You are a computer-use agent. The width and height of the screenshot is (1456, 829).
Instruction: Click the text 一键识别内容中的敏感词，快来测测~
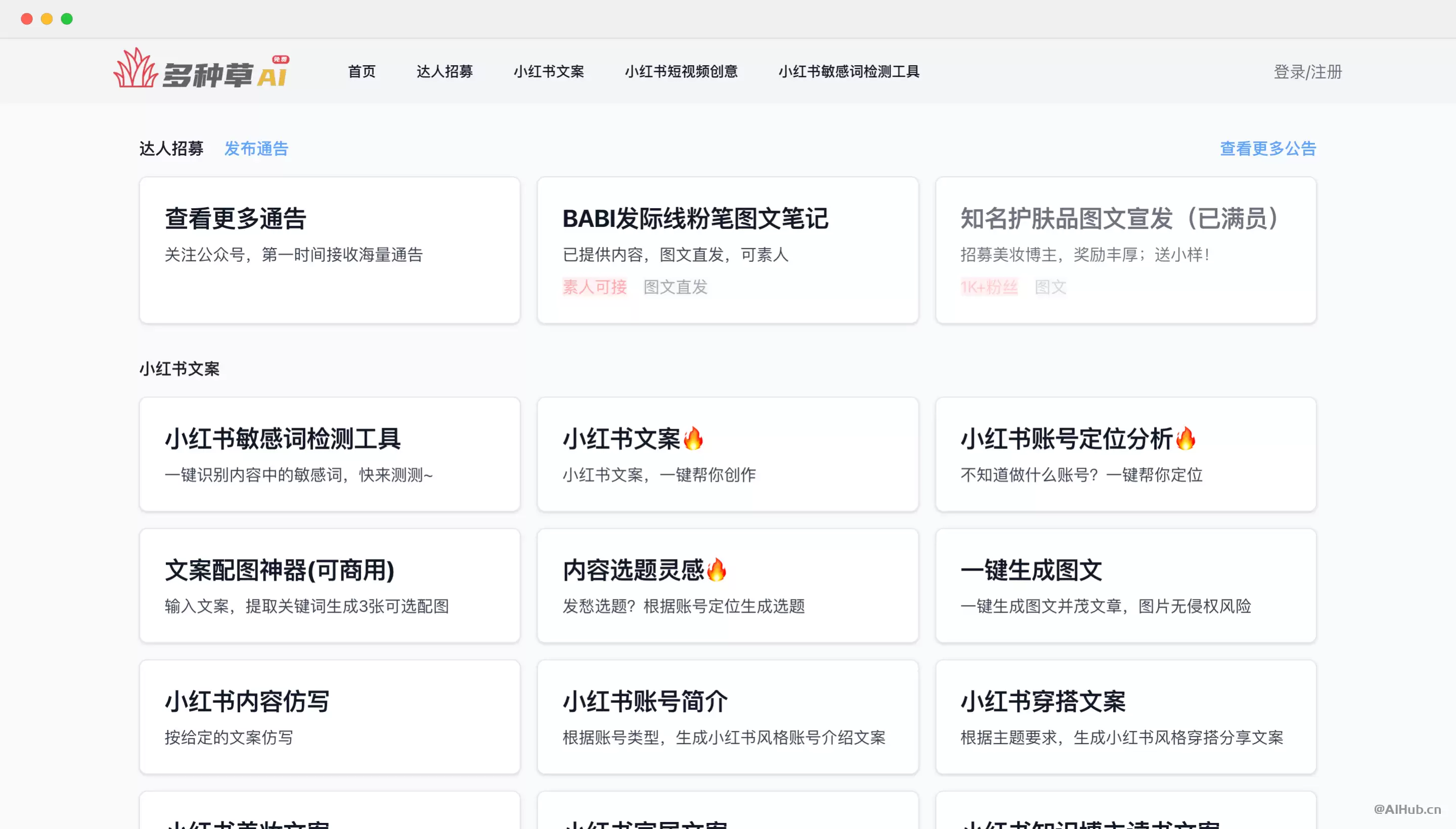(x=299, y=475)
